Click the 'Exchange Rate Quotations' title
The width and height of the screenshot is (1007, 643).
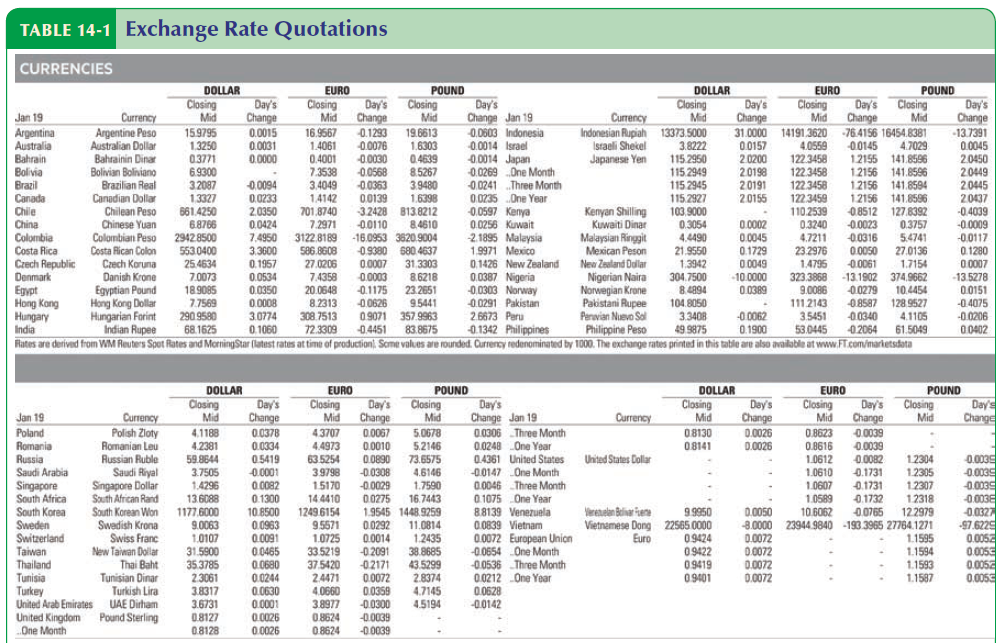coord(256,29)
